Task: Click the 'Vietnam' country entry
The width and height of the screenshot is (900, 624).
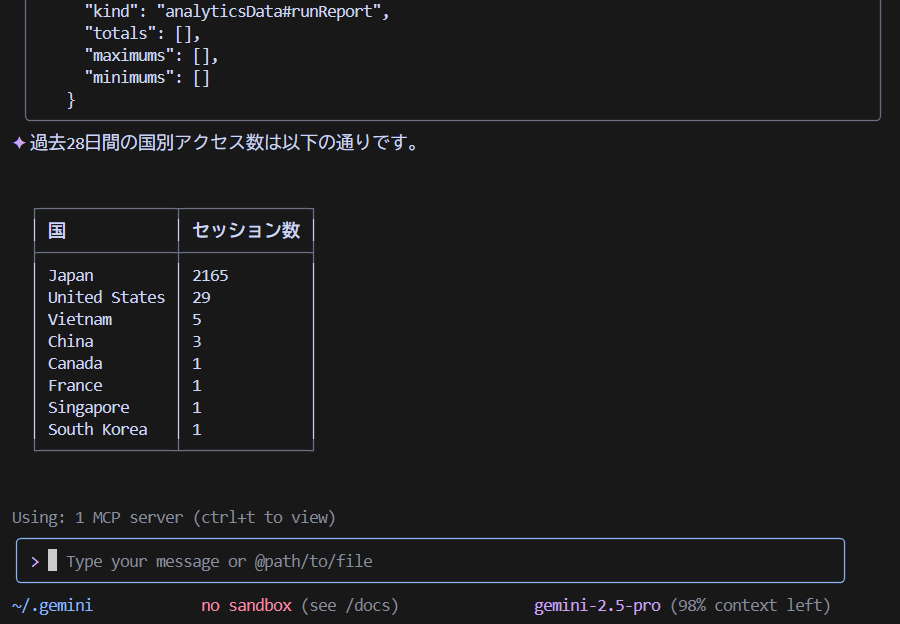Action: click(80, 319)
